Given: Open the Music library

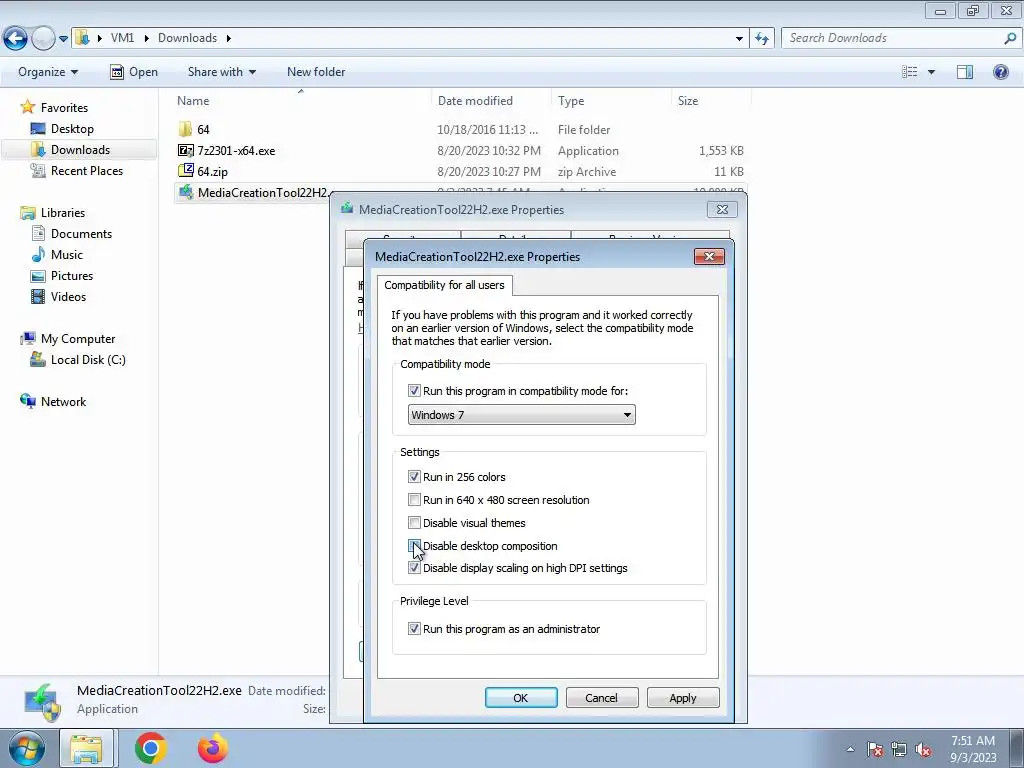Looking at the screenshot, I should 67,255.
